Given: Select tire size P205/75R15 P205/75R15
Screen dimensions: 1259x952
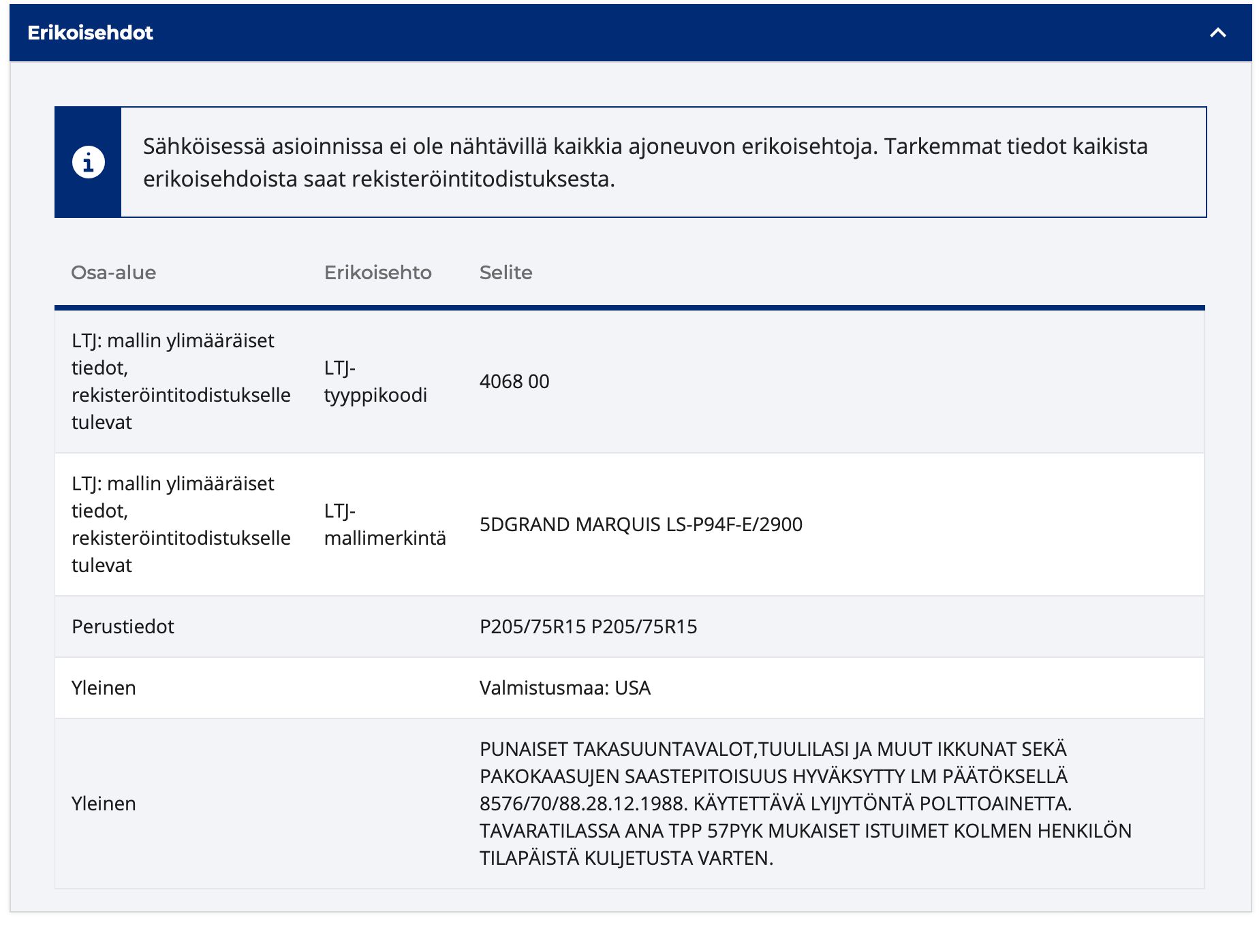Looking at the screenshot, I should 589,626.
